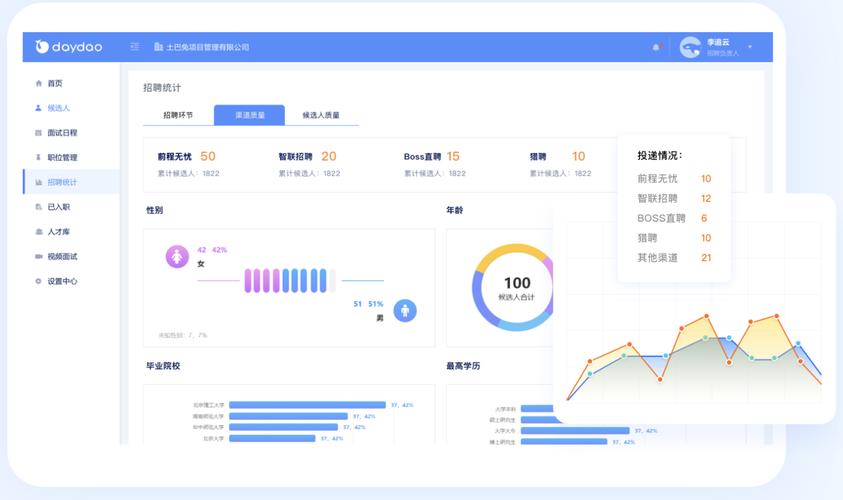This screenshot has height=500, width=843.
Task: Click the icon beside 职位管理
Action: click(38, 158)
